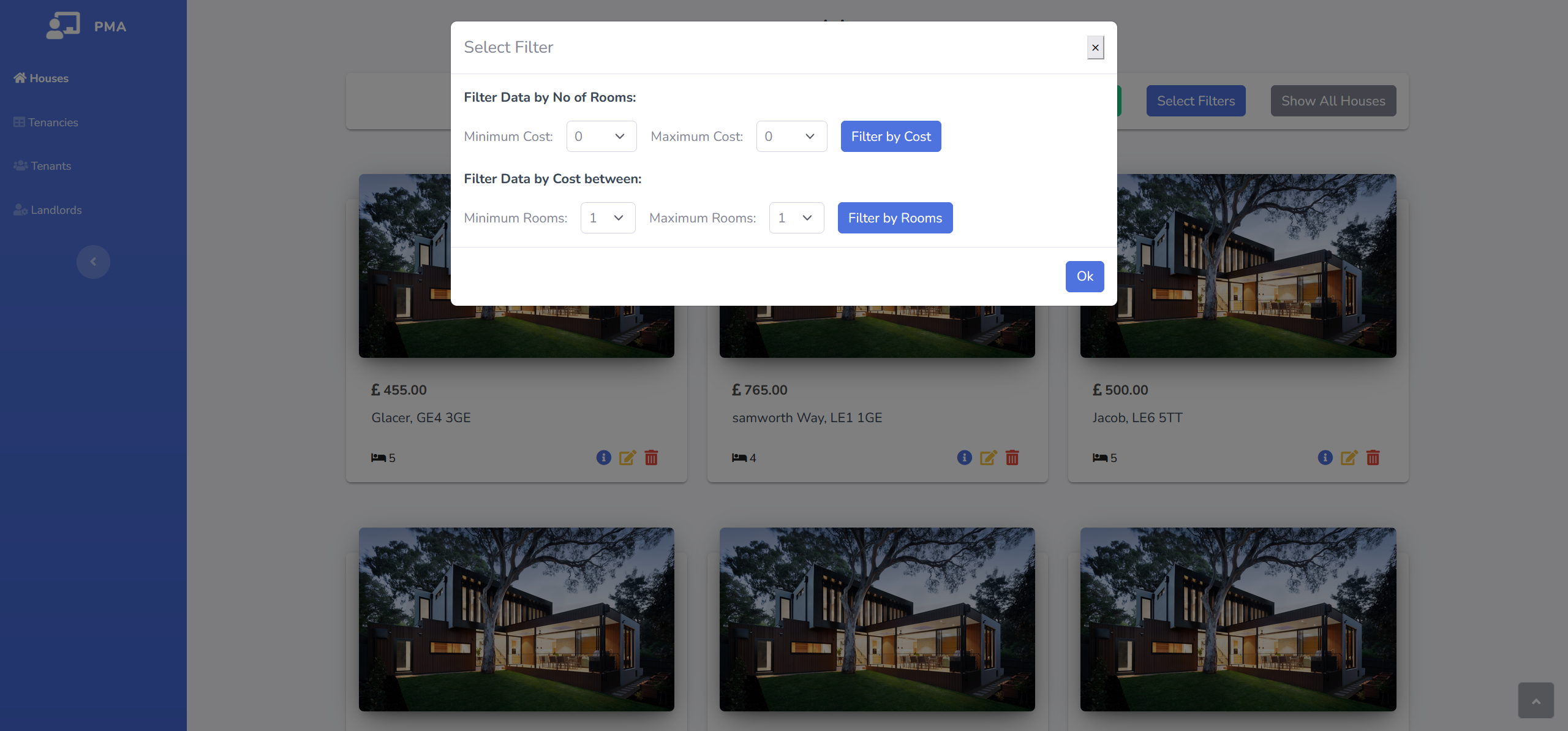
Task: Click edit icon for samworth Way house
Action: click(x=988, y=458)
